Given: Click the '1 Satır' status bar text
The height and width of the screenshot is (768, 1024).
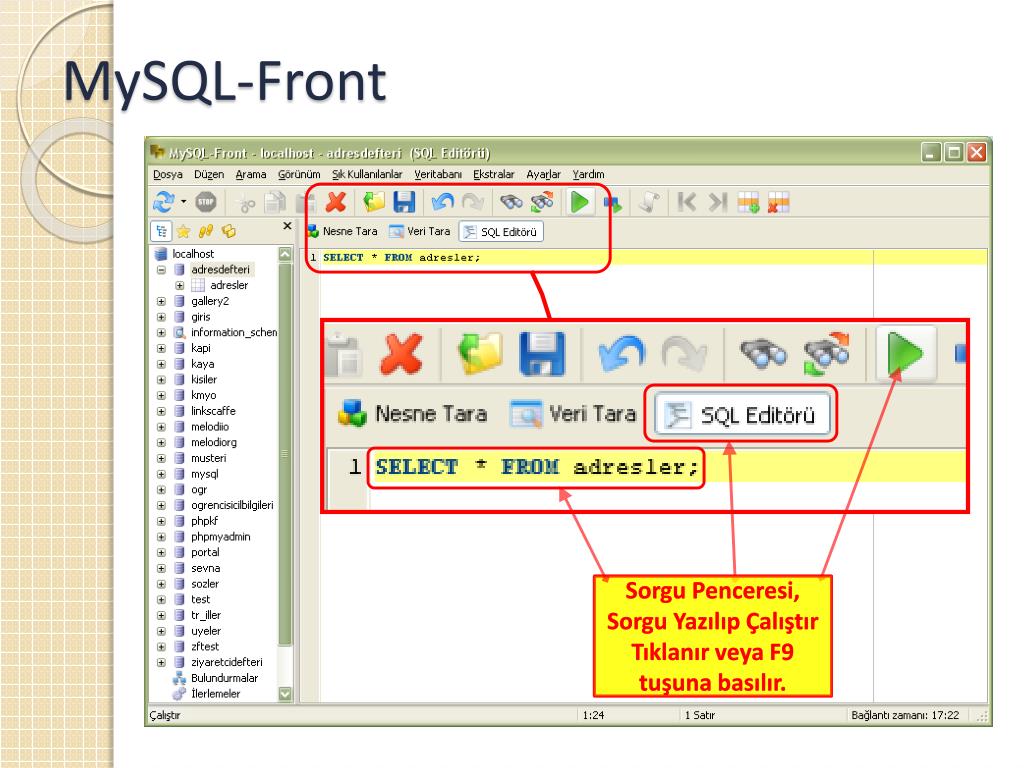Looking at the screenshot, I should tap(699, 715).
